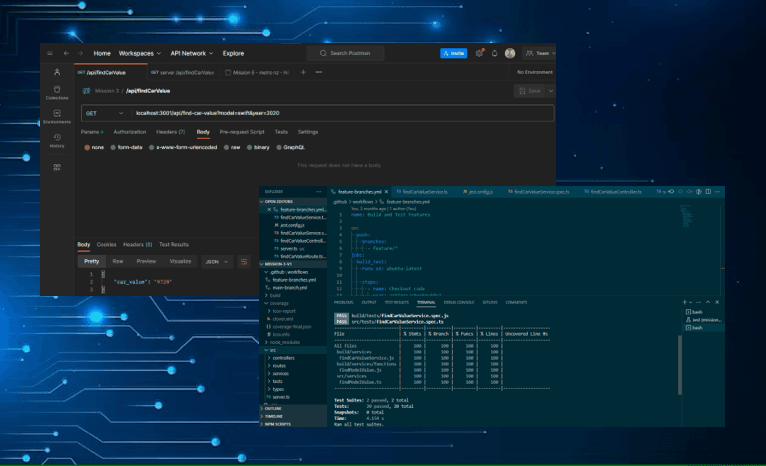Image resolution: width=766 pixels, height=466 pixels.
Task: Click the go-to-previous-change arrow icon in editor toolbar
Action: (671, 192)
